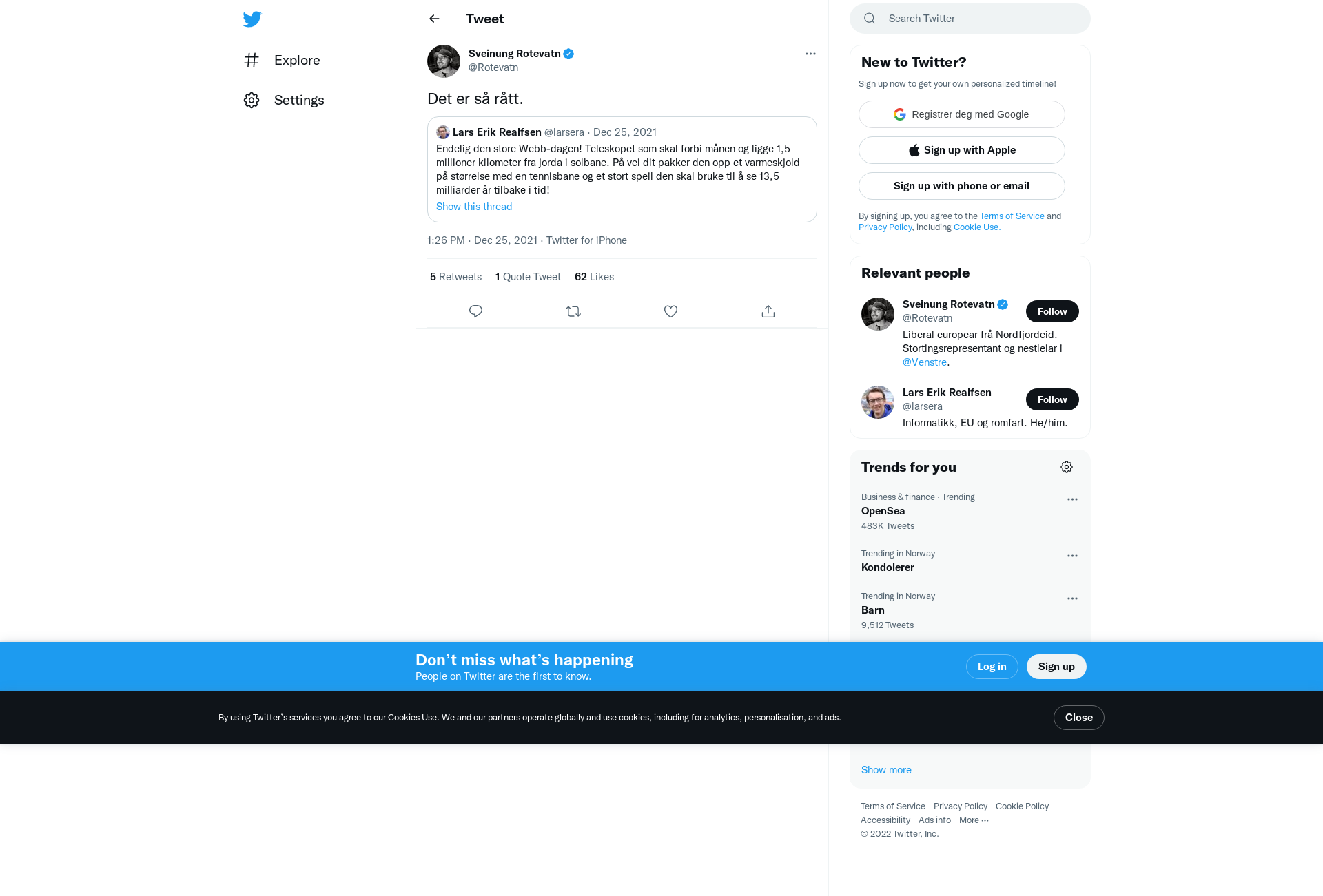Go back using the arrow icon
Screen dimensions: 1323x896
(x=434, y=19)
